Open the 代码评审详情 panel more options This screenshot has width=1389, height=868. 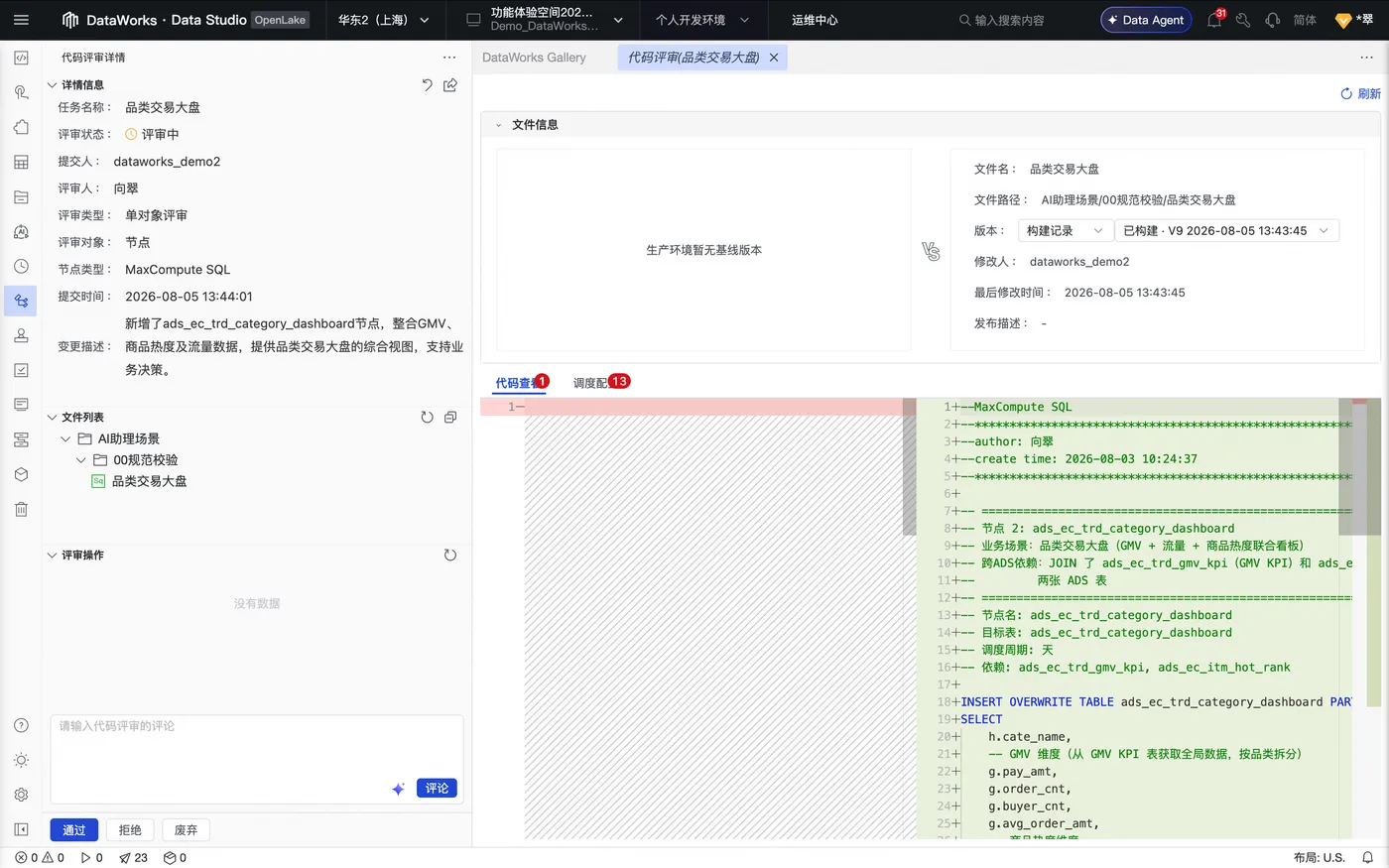449,58
